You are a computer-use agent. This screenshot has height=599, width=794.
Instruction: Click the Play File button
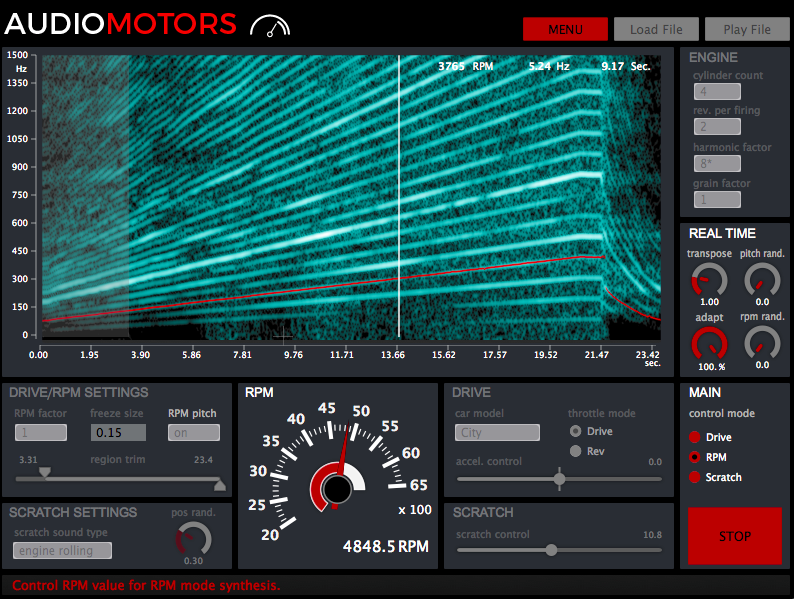point(747,29)
